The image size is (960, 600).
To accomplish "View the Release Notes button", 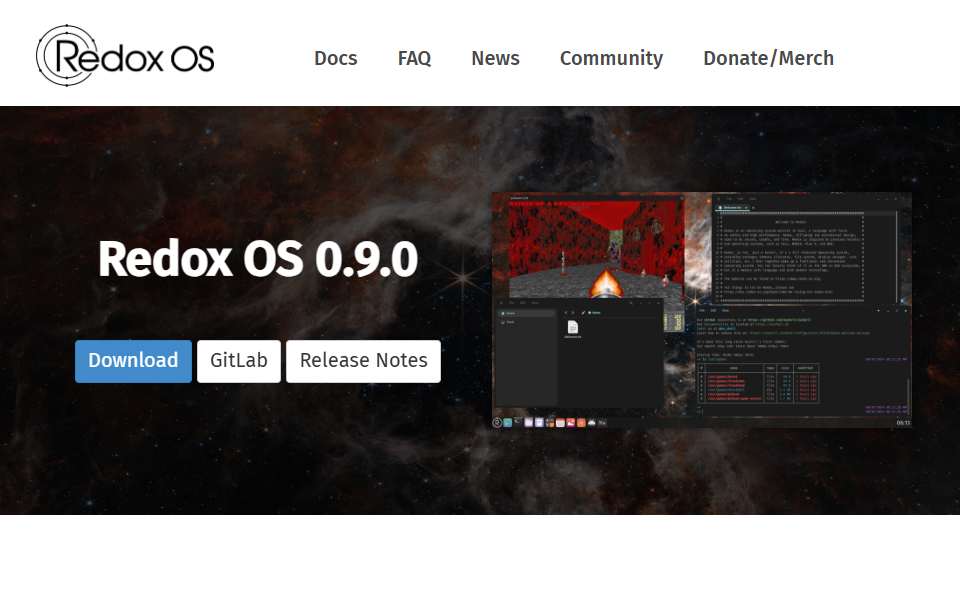I will click(x=364, y=361).
